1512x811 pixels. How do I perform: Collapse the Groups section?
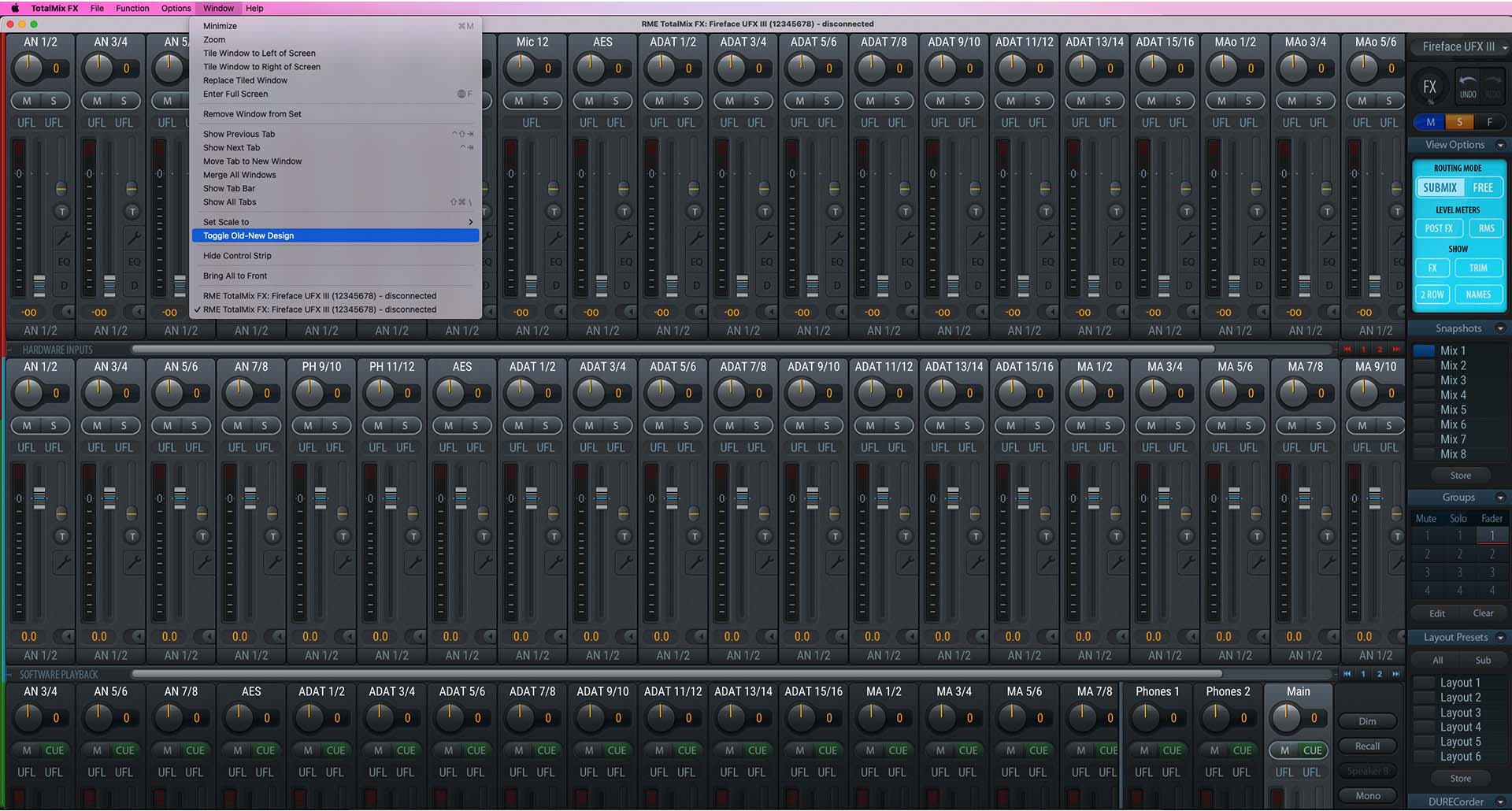tap(1500, 498)
